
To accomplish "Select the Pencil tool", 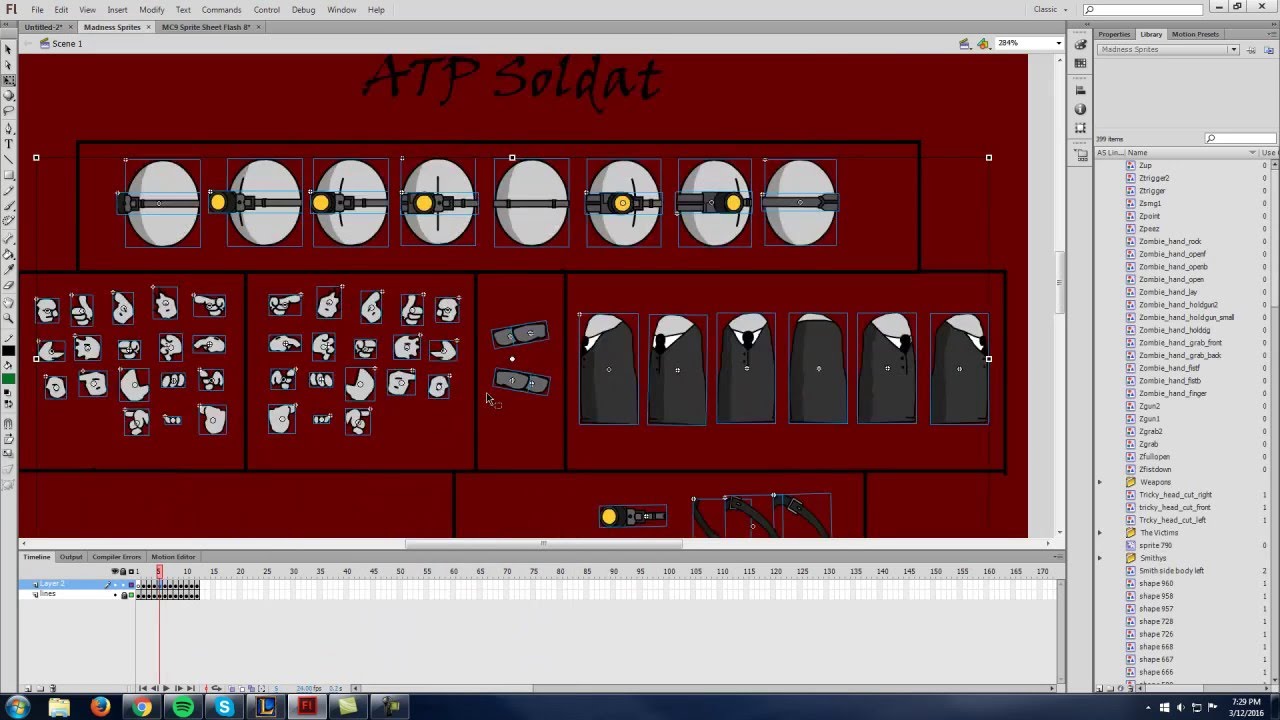I will (11, 190).
